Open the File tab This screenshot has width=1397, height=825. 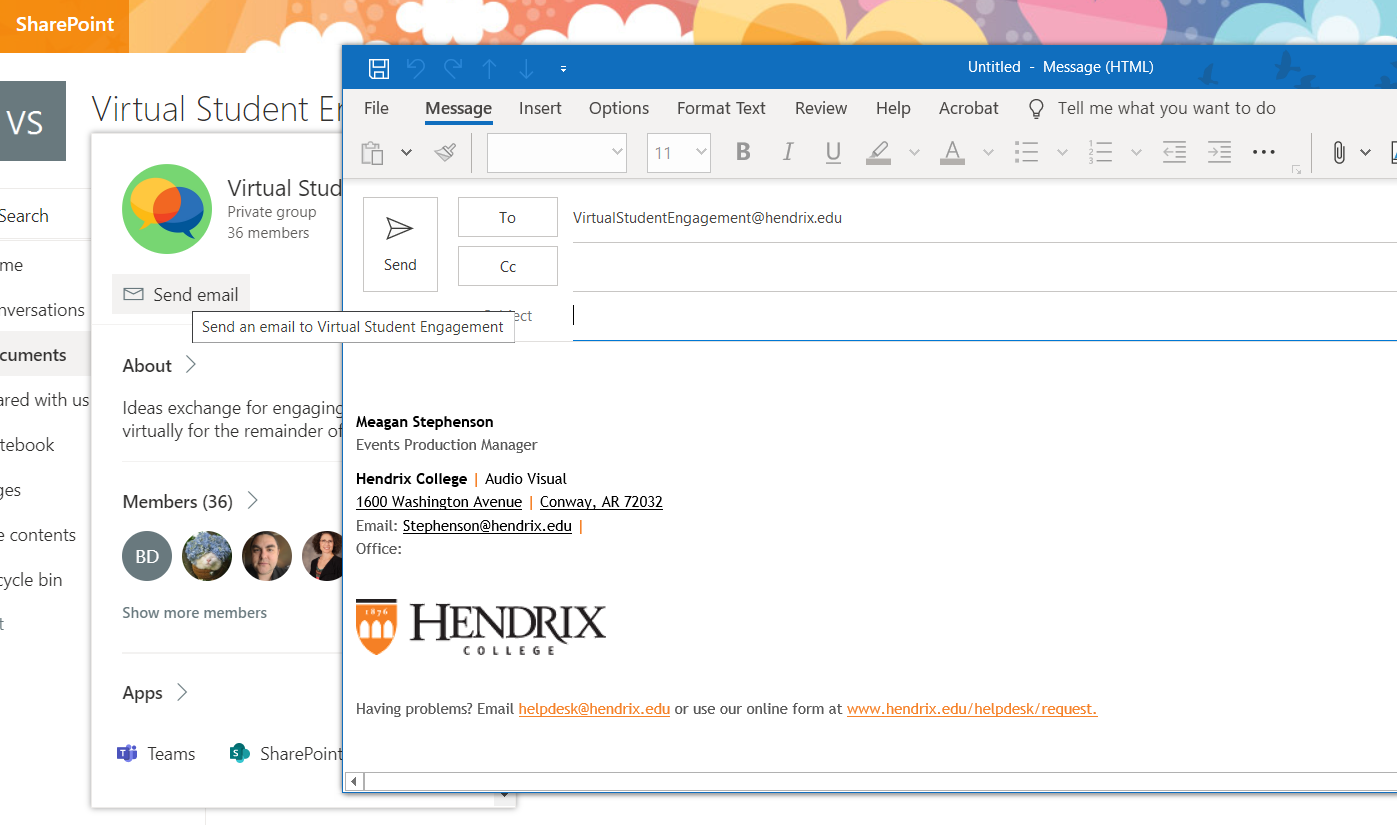(377, 108)
